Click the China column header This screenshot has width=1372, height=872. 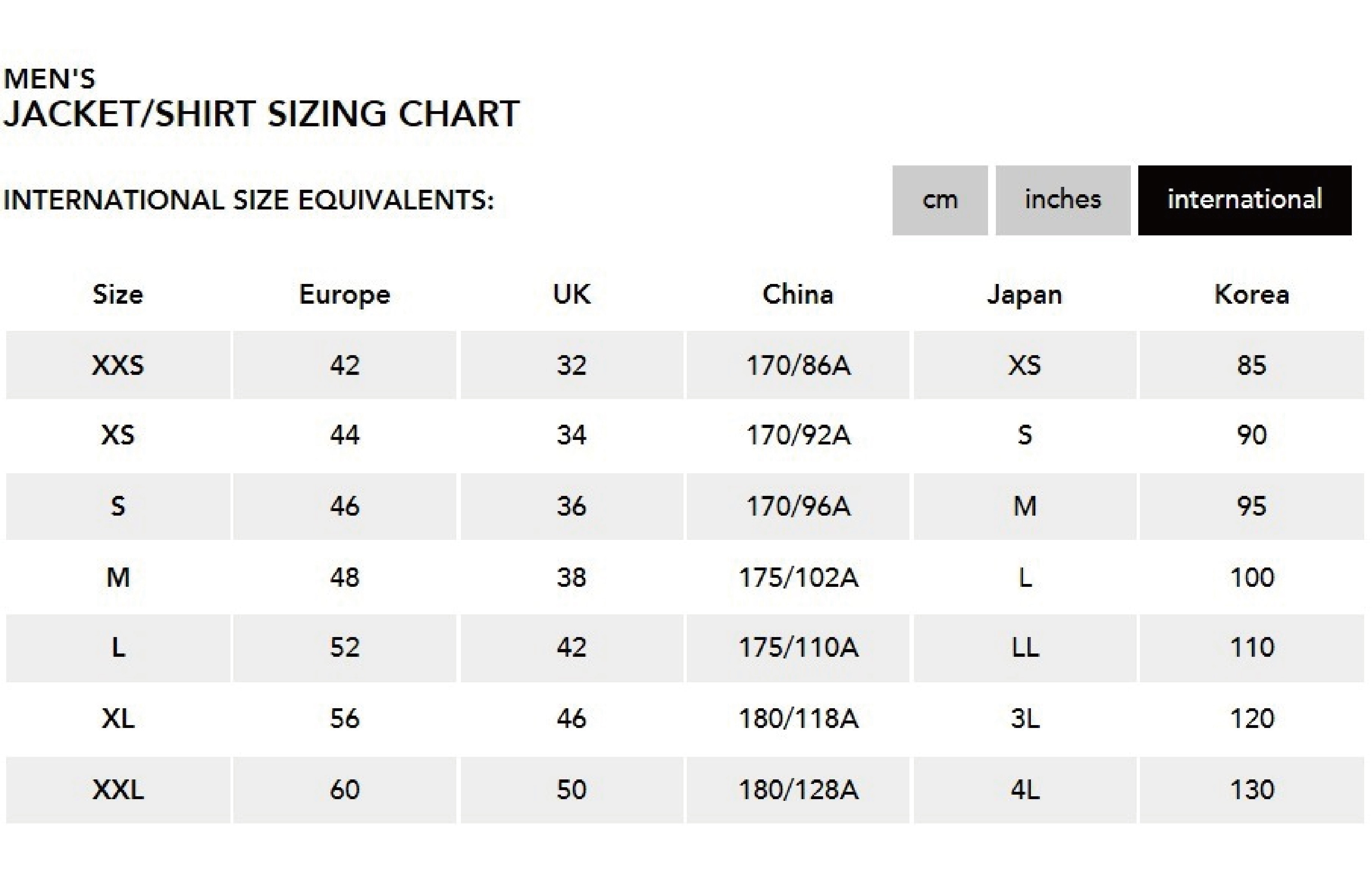tap(798, 295)
